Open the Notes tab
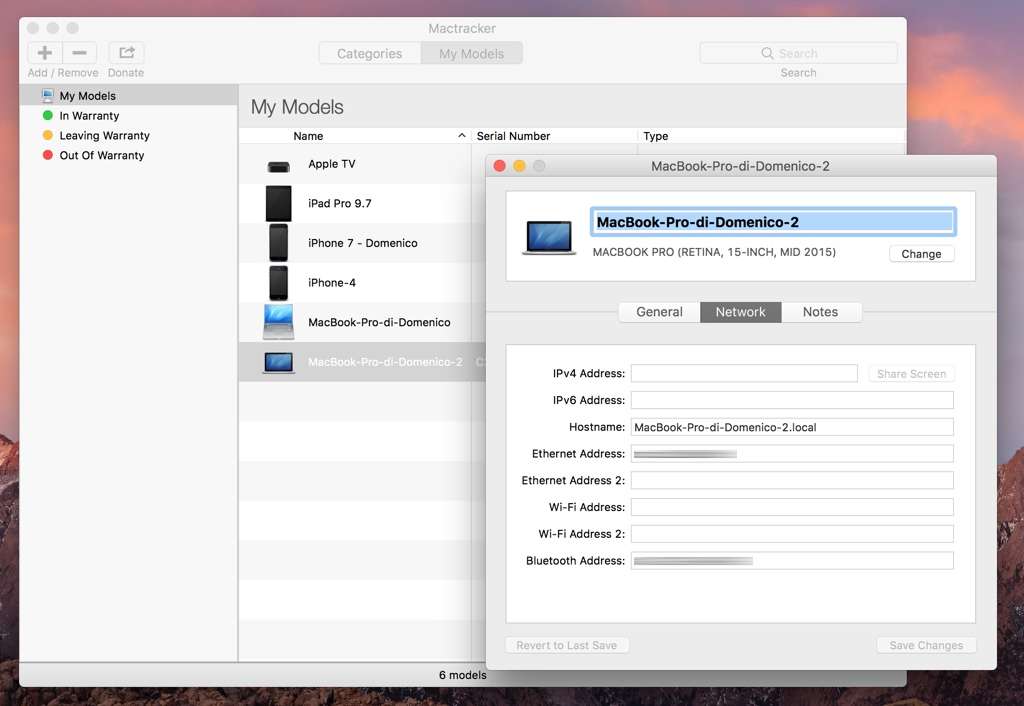The image size is (1024, 706). click(820, 312)
